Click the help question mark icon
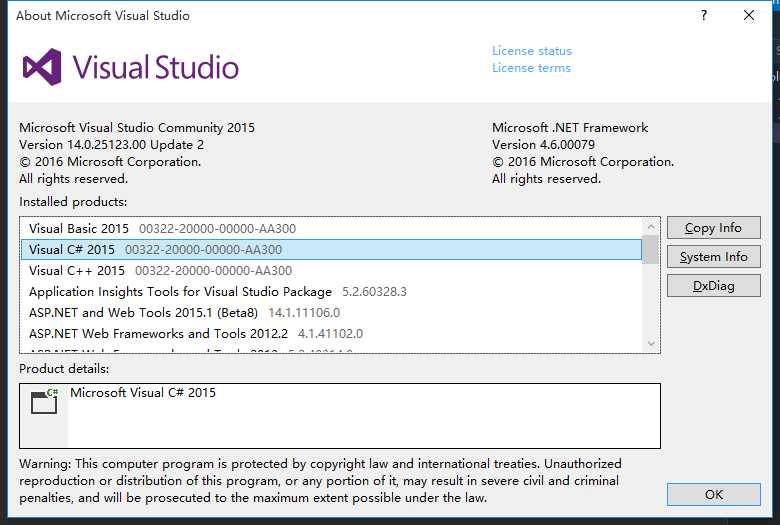Image resolution: width=780 pixels, height=525 pixels. (x=703, y=15)
